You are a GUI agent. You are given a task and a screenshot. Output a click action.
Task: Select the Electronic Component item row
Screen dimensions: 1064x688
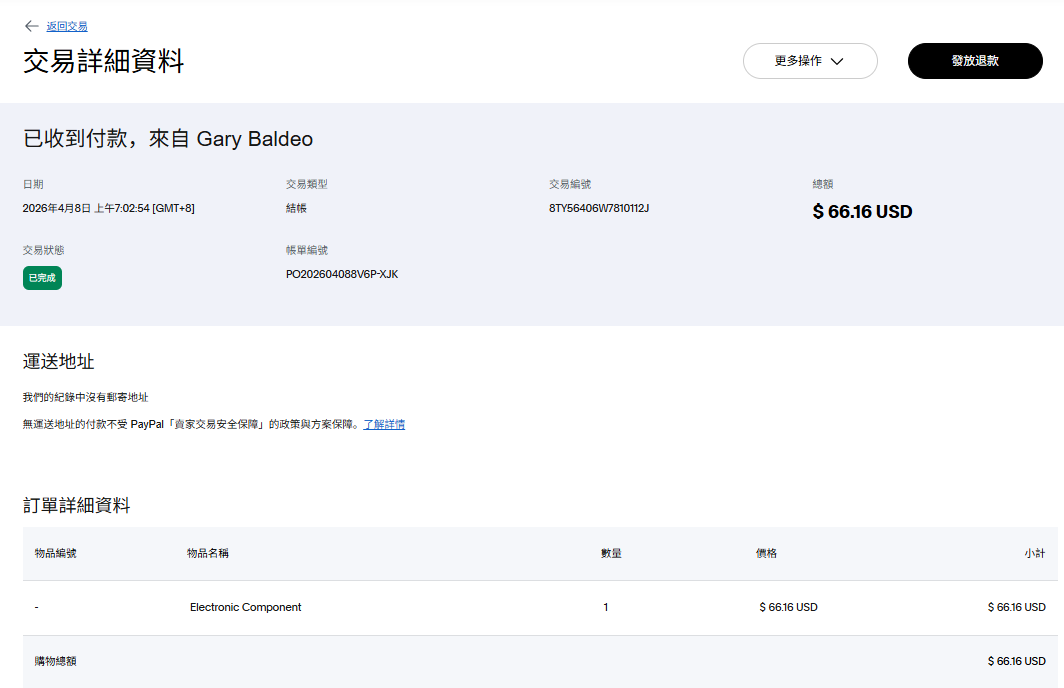coord(245,607)
